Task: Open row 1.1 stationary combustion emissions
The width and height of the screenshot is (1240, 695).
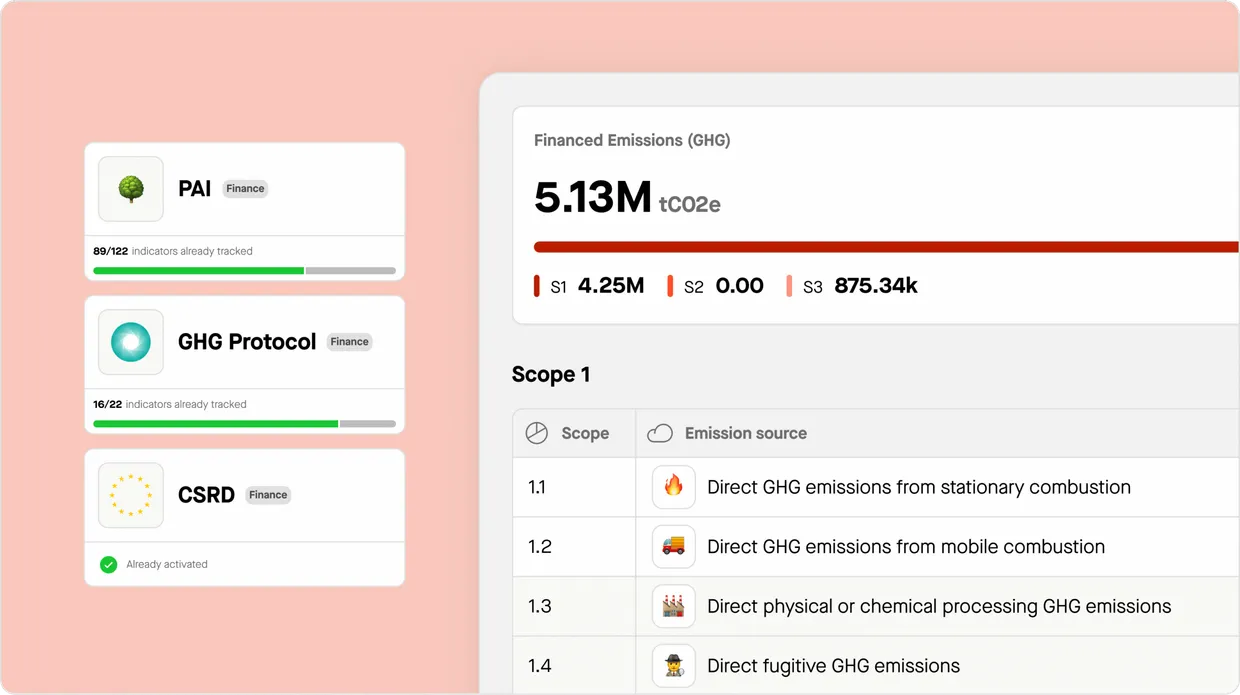Action: pos(918,487)
